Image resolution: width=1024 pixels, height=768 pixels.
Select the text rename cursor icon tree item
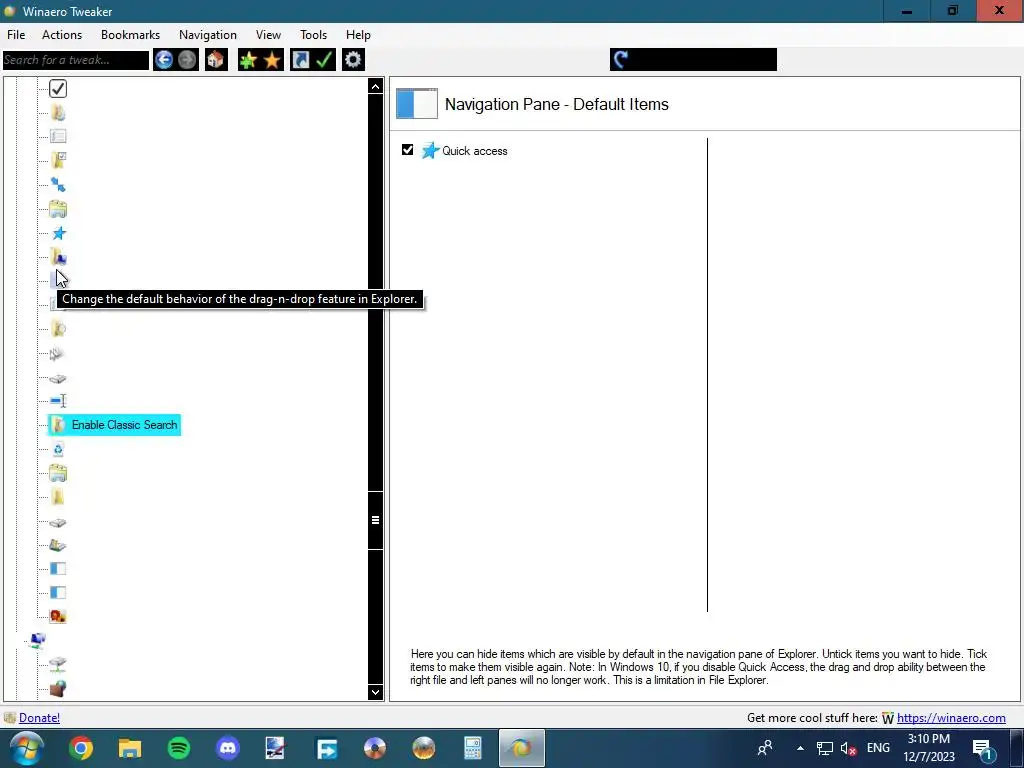click(x=58, y=400)
